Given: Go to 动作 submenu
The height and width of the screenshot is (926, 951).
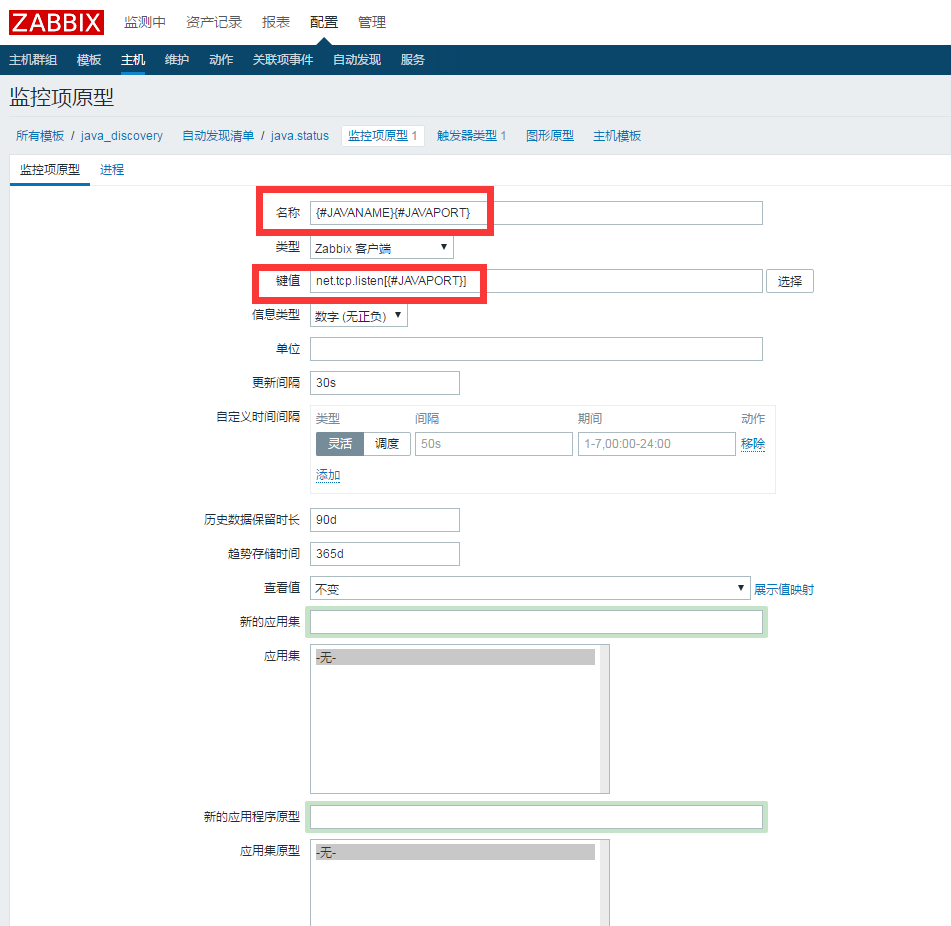Looking at the screenshot, I should click(x=221, y=60).
